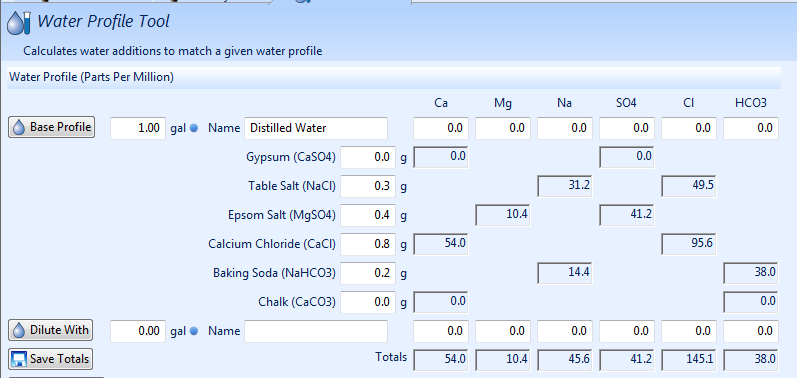Edit the base profile HCO3 value
Screen dimensions: 797x378
751,128
